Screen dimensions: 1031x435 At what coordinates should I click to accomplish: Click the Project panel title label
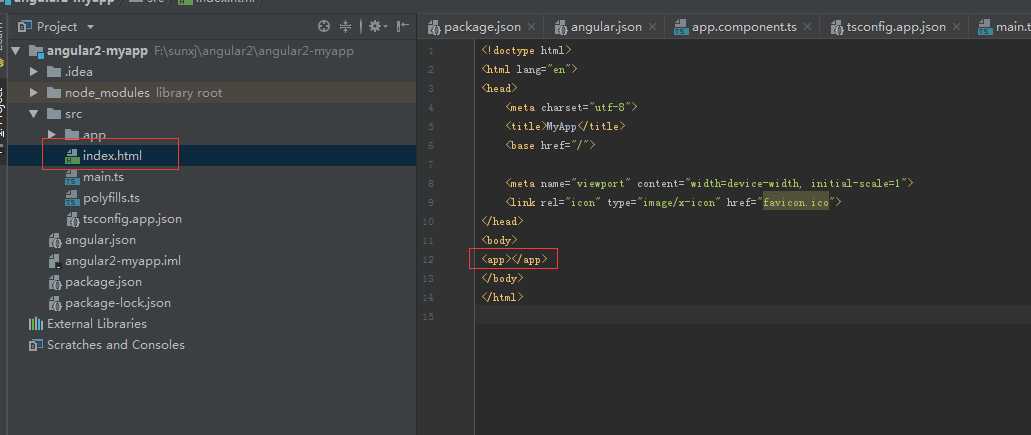tap(57, 27)
